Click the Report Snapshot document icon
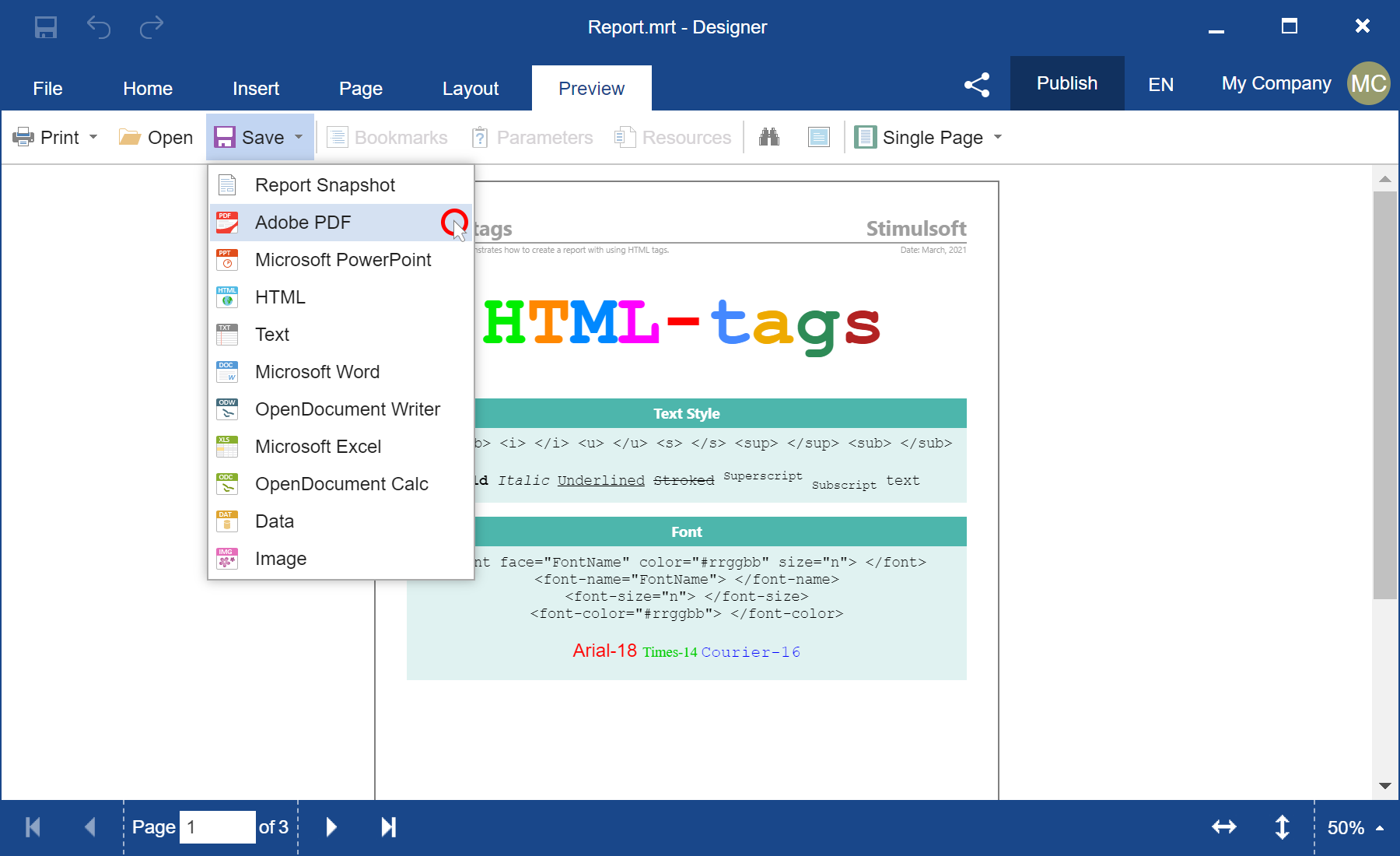 pyautogui.click(x=227, y=185)
